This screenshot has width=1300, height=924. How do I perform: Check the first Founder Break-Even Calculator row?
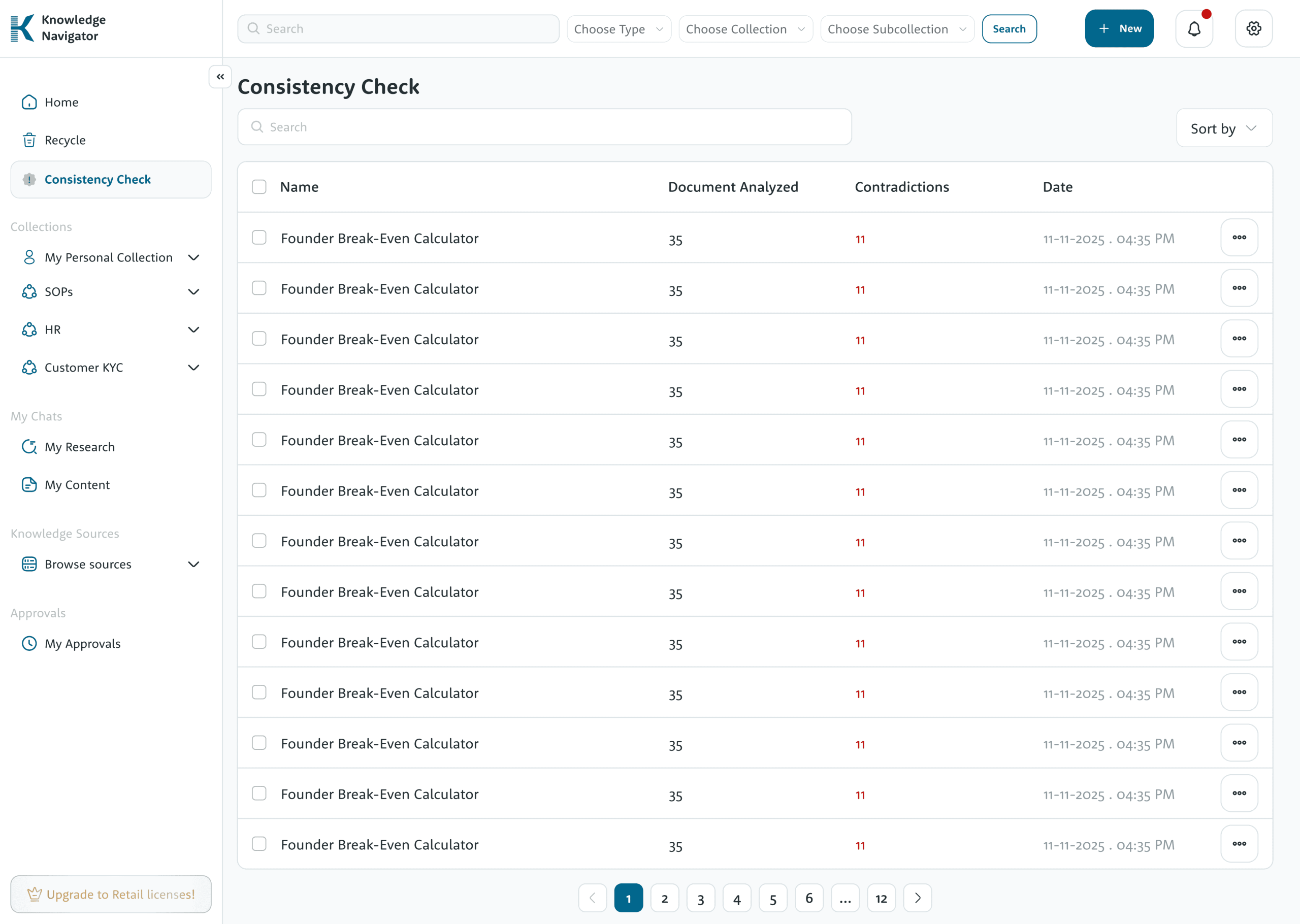point(259,237)
